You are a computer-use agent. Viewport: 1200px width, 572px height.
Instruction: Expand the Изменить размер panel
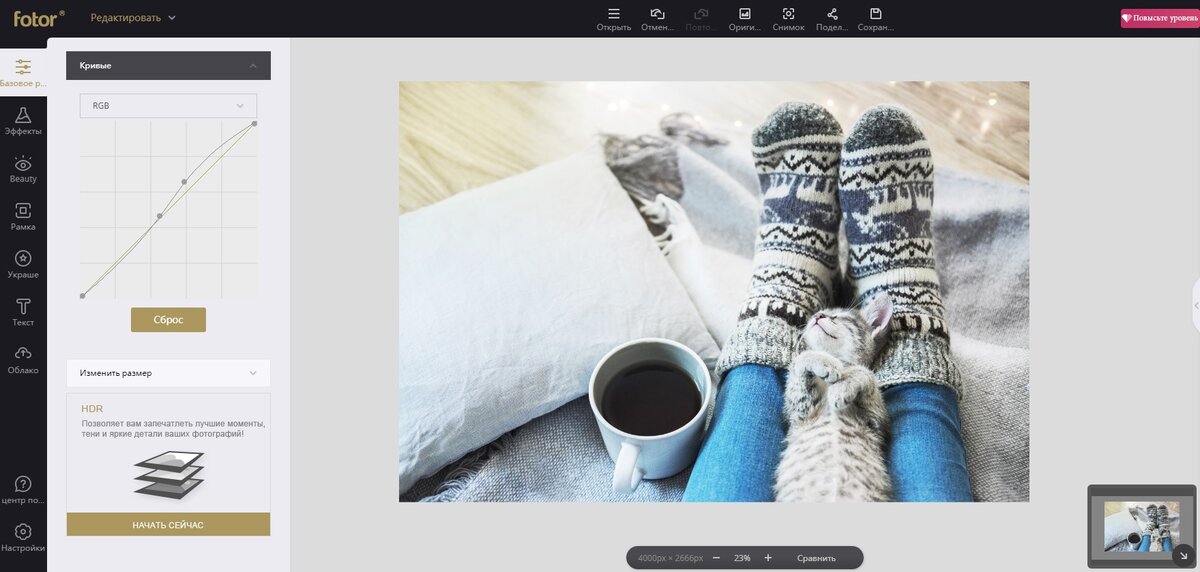point(168,373)
